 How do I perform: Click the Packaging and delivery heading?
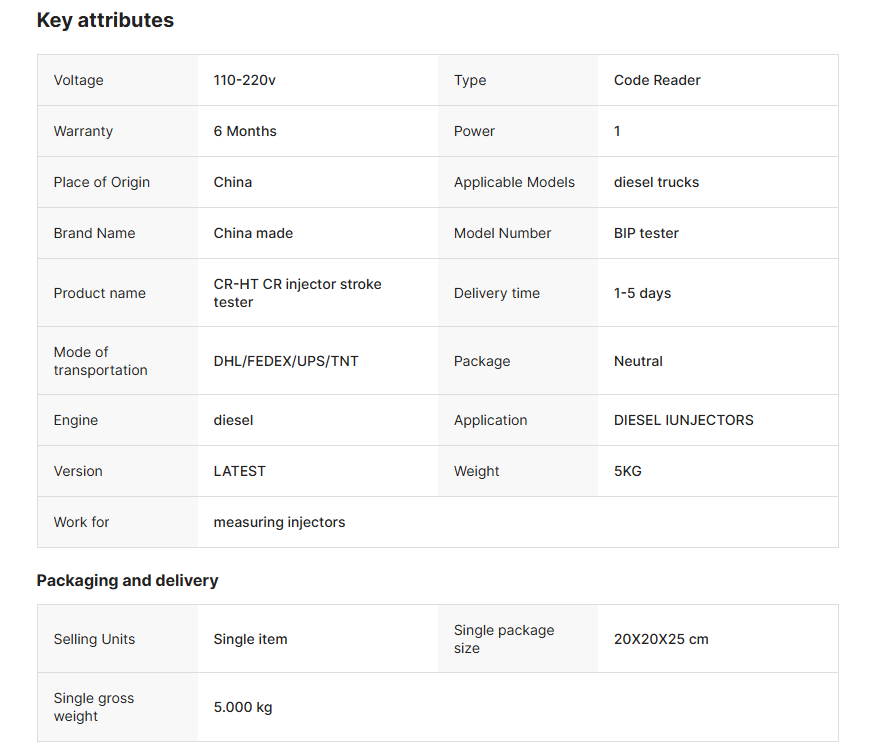tap(127, 580)
